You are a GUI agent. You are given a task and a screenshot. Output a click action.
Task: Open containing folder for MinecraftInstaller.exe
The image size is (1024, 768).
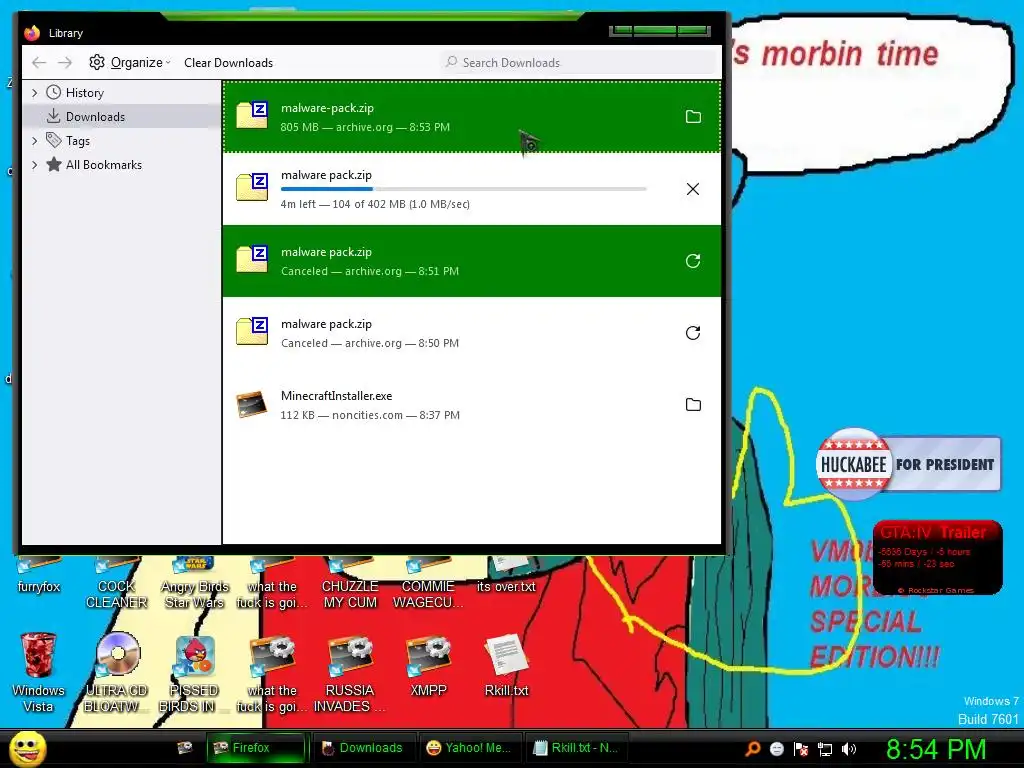tap(693, 405)
